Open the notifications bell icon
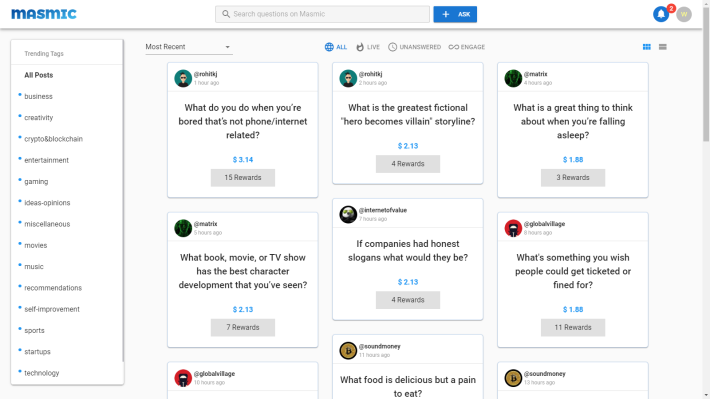 tap(661, 14)
